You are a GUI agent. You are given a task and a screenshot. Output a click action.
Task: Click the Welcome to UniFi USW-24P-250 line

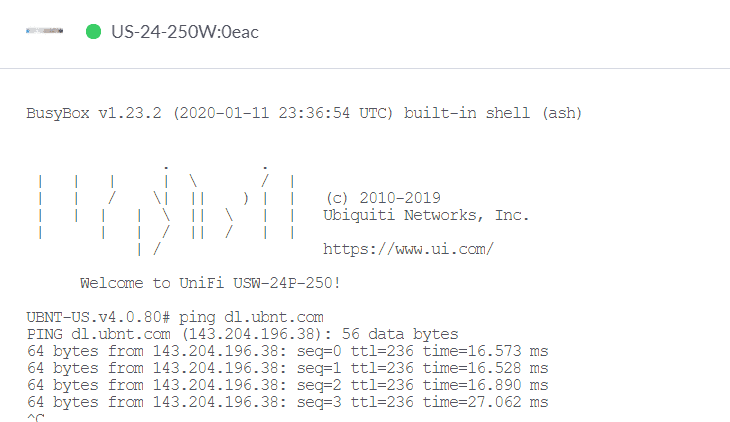210,283
